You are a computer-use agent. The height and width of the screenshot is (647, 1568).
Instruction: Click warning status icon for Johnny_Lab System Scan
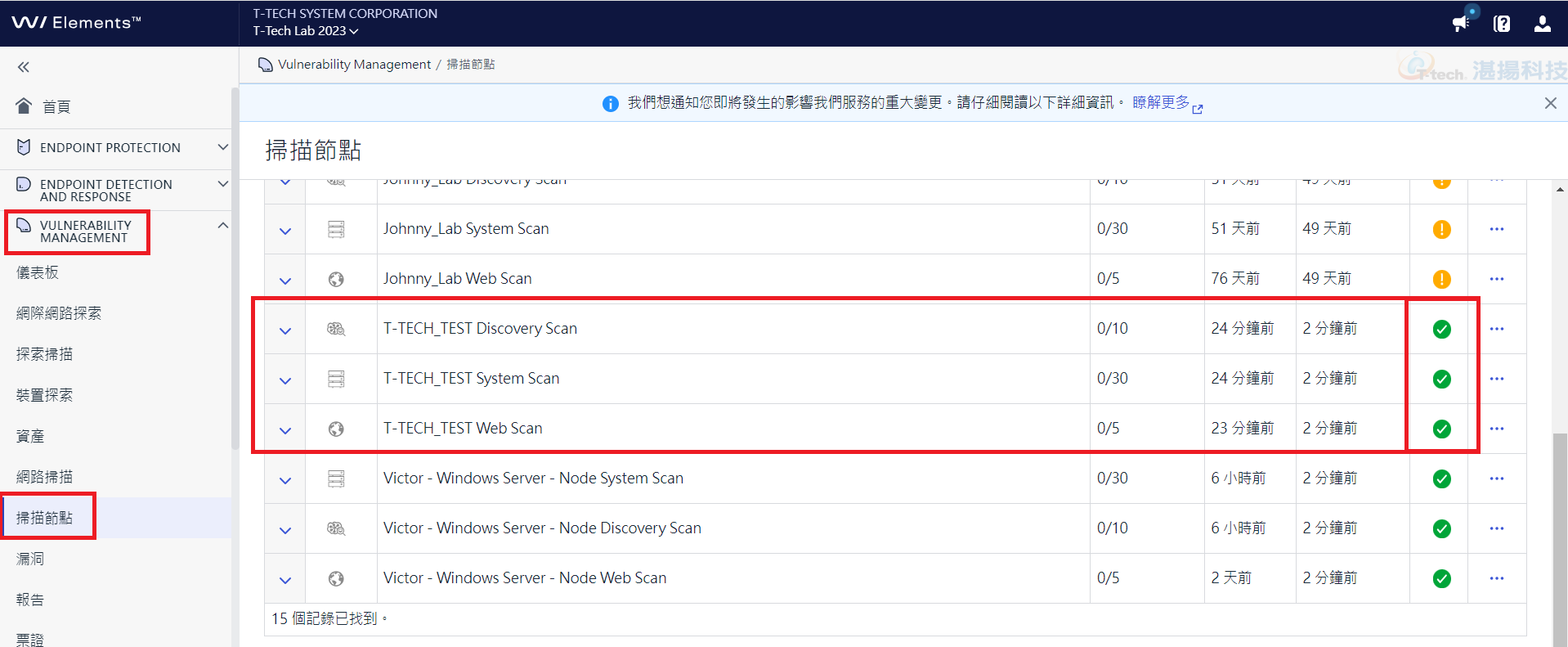click(x=1442, y=230)
